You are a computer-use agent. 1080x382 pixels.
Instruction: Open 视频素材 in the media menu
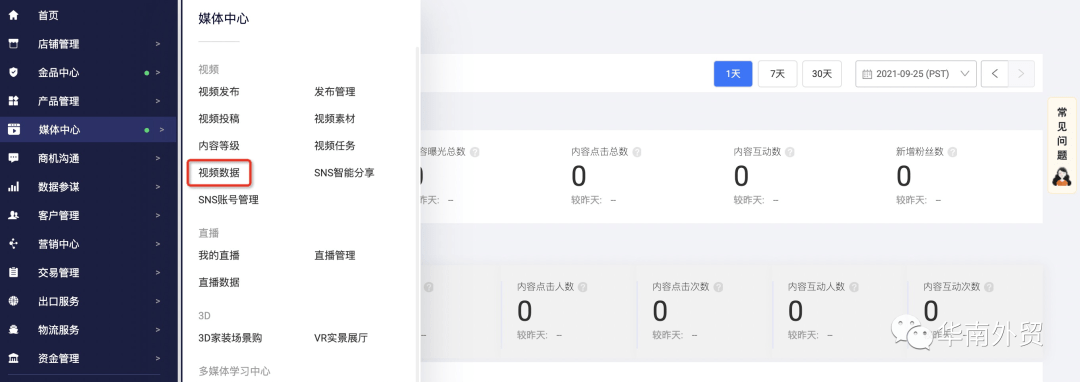(x=335, y=118)
